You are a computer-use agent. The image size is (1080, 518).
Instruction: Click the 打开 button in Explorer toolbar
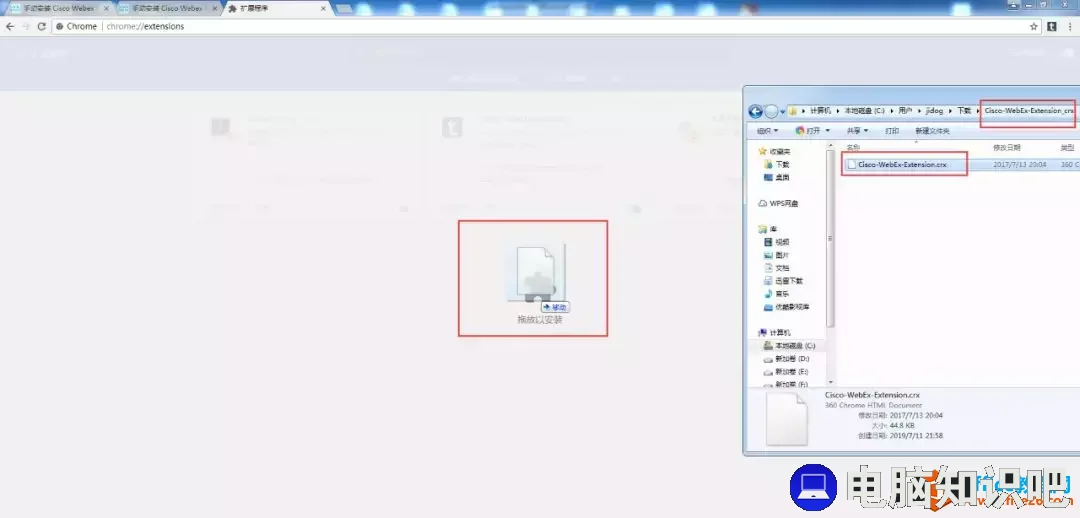tap(809, 130)
